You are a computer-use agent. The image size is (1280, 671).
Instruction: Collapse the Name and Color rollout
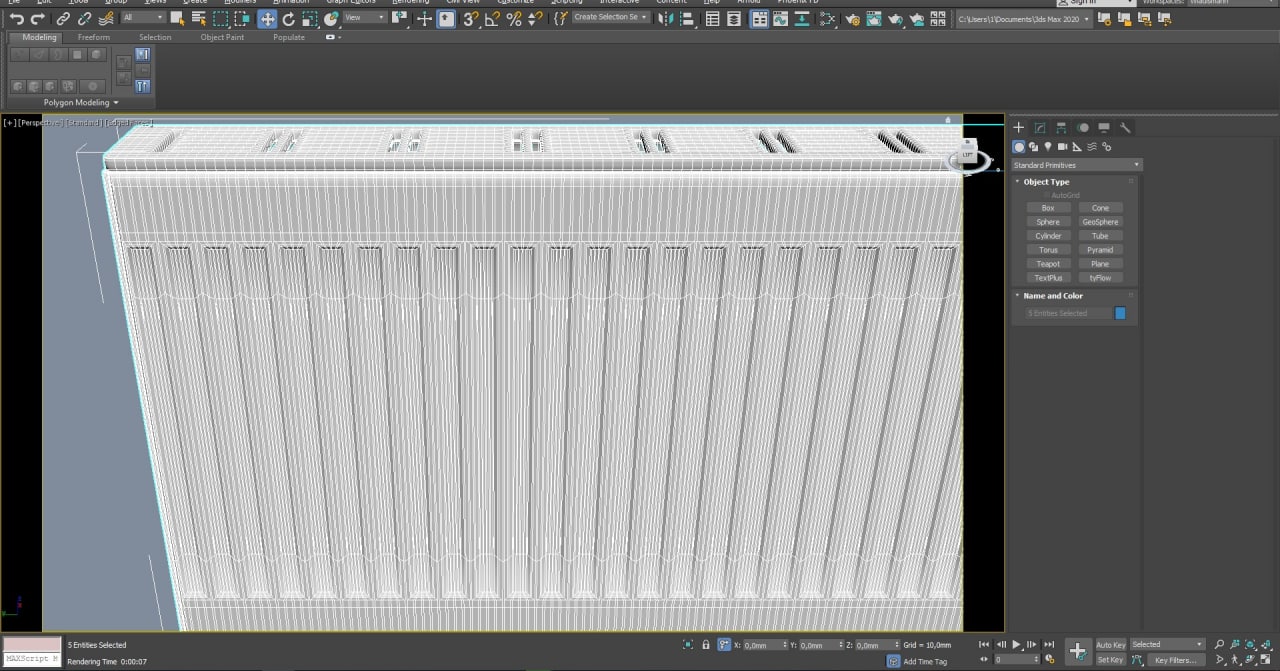click(x=1052, y=296)
